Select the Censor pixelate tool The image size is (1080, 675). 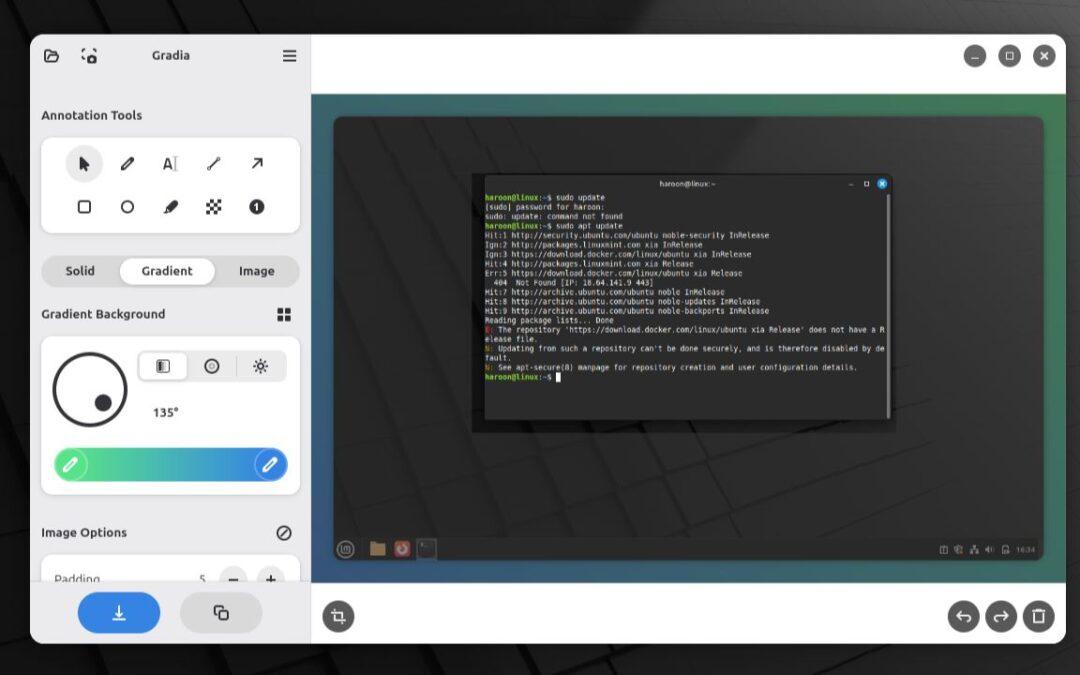coord(213,207)
